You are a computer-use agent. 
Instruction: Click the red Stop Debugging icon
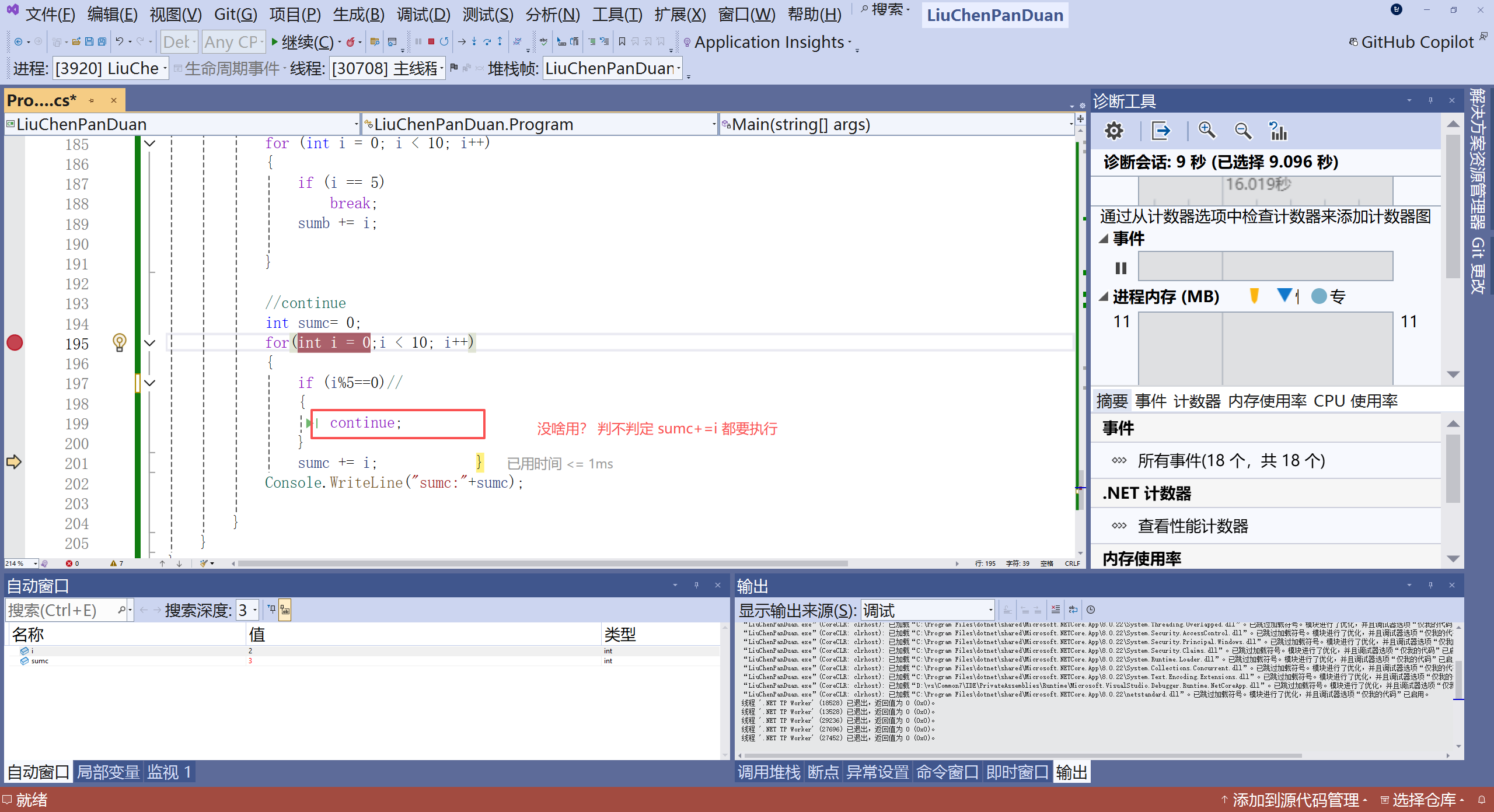[431, 41]
